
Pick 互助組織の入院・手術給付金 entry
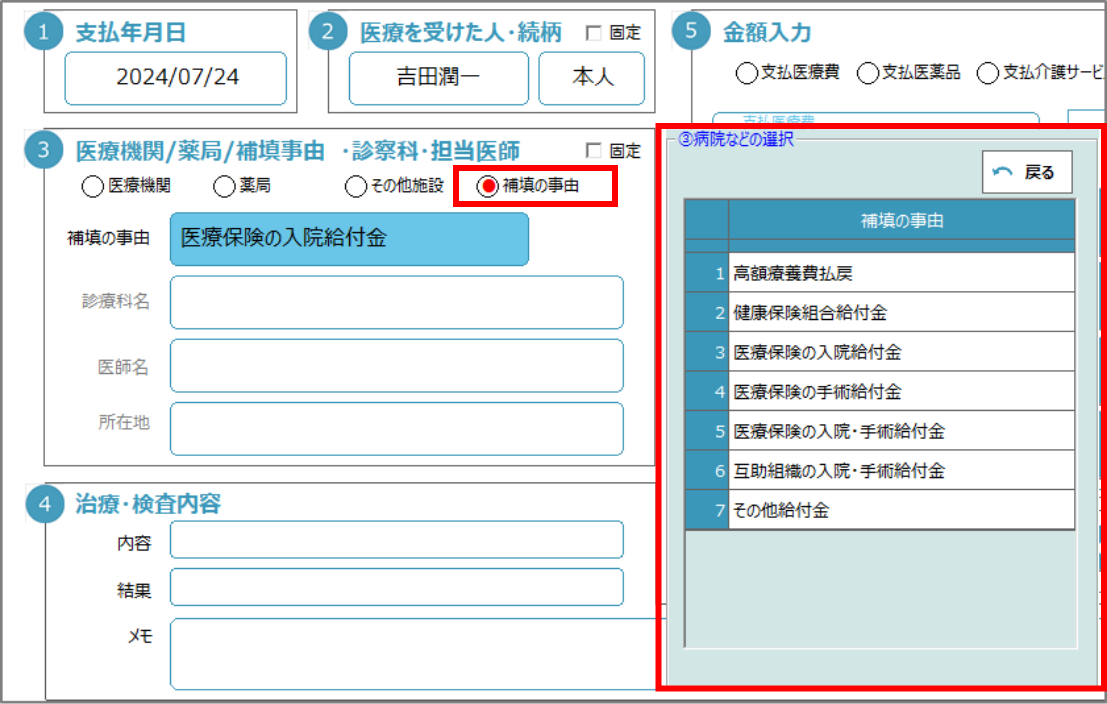[900, 470]
